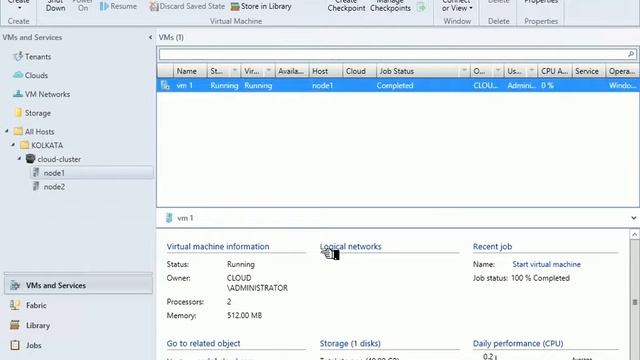Click Discard Saved State button
The height and width of the screenshot is (360, 640).
187,7
